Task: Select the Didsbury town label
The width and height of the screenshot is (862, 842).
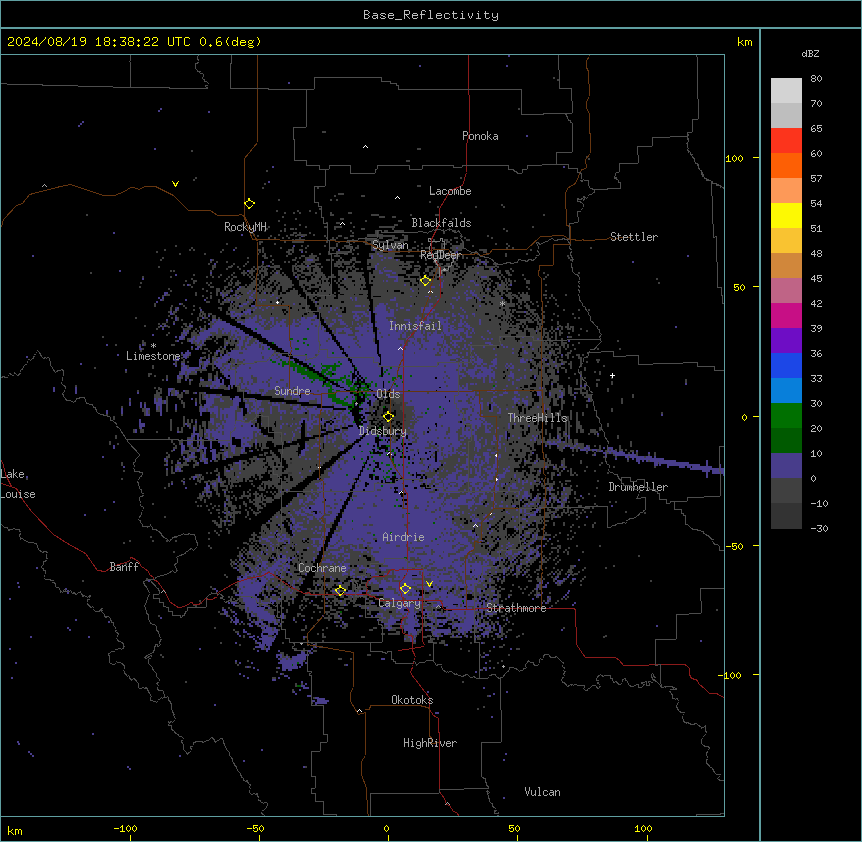Action: [x=383, y=431]
